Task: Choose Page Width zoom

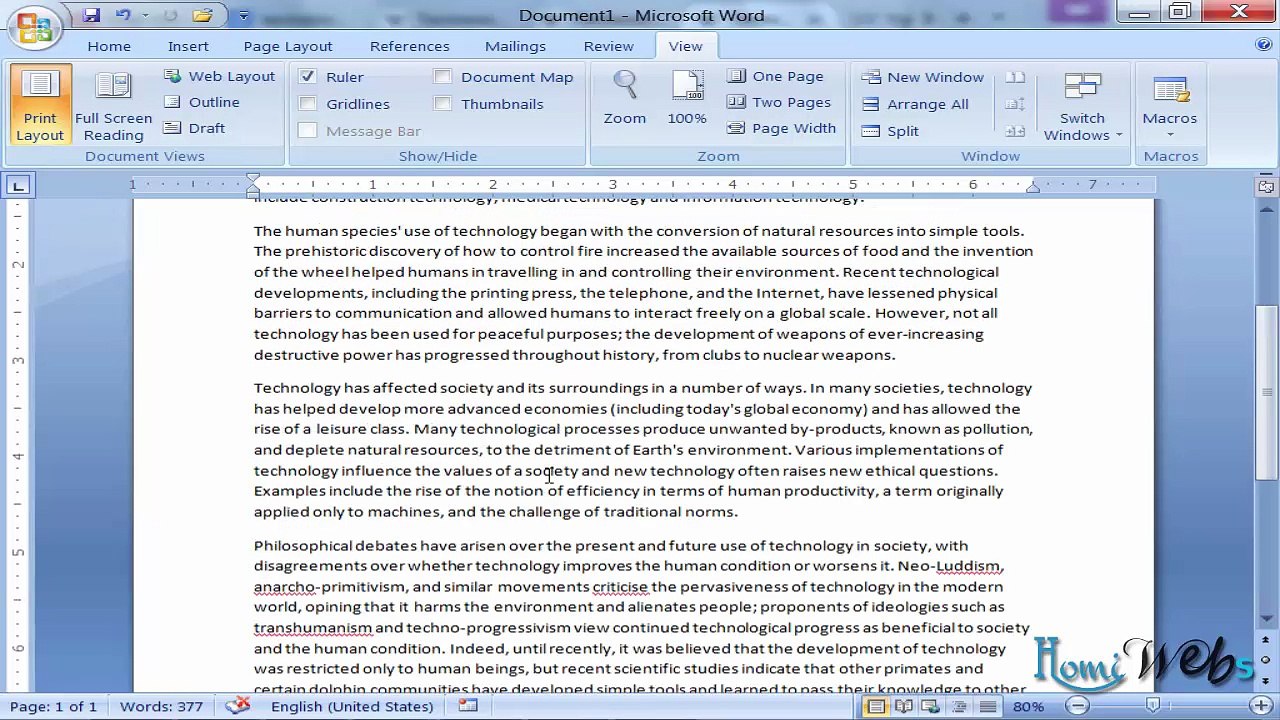Action: [782, 128]
